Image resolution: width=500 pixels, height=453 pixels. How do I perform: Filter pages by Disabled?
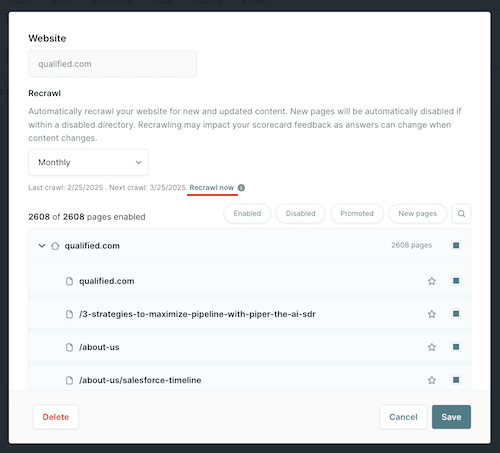point(300,213)
